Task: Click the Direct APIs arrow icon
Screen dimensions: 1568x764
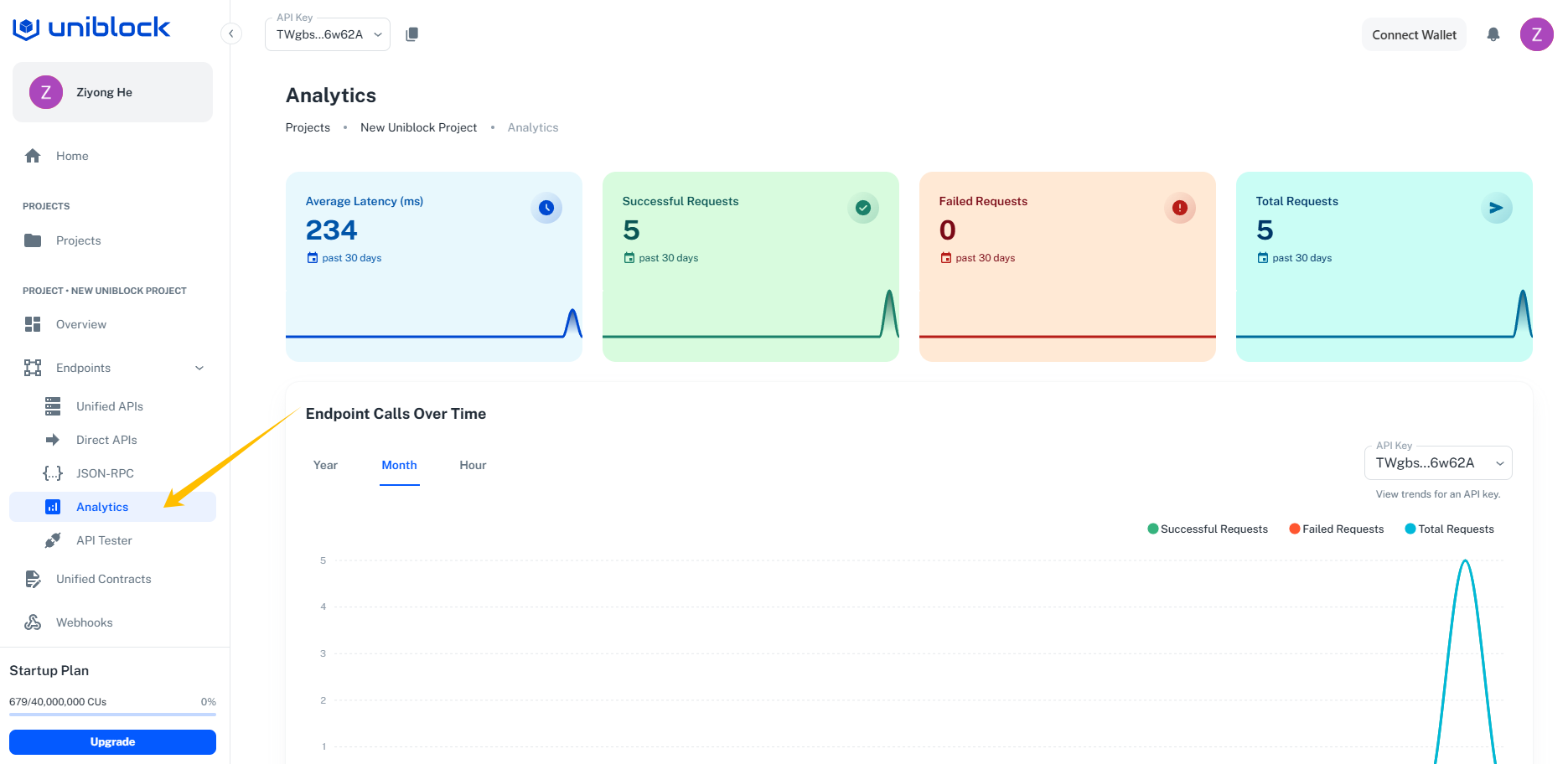Action: click(53, 440)
